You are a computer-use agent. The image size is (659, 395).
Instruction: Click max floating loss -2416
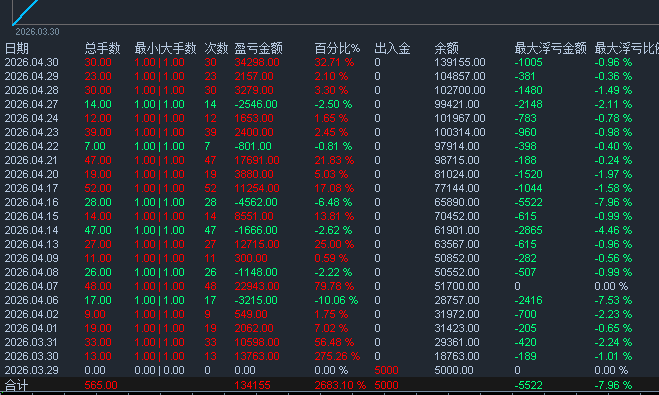[x=528, y=300]
